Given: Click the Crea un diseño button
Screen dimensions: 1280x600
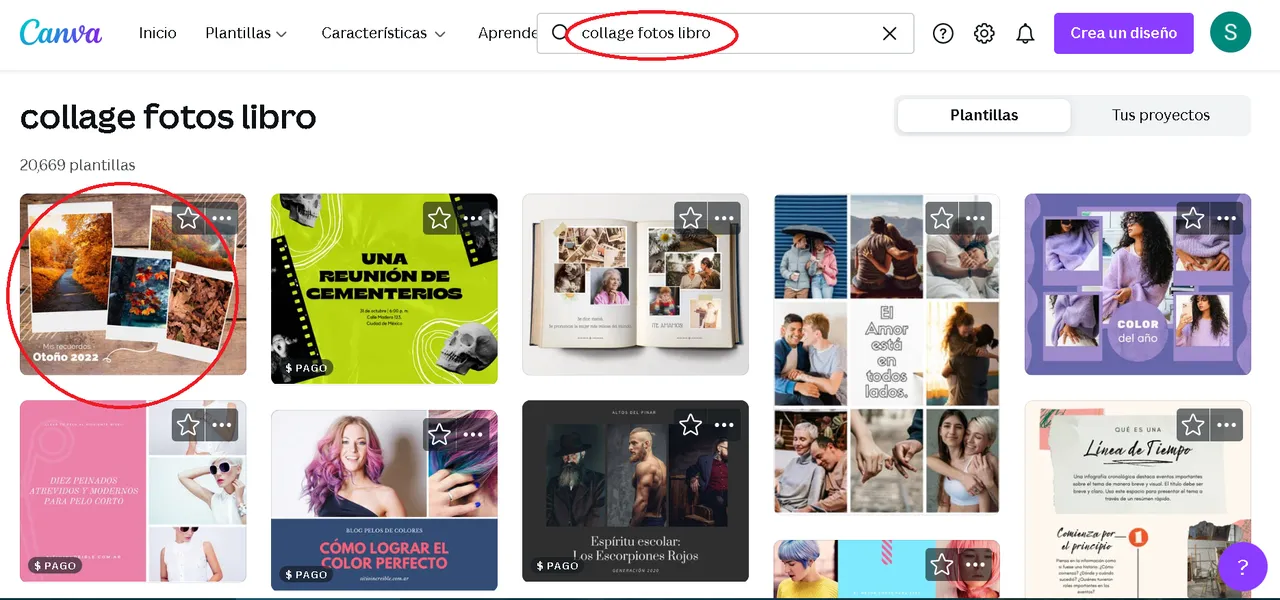Looking at the screenshot, I should pos(1124,33).
